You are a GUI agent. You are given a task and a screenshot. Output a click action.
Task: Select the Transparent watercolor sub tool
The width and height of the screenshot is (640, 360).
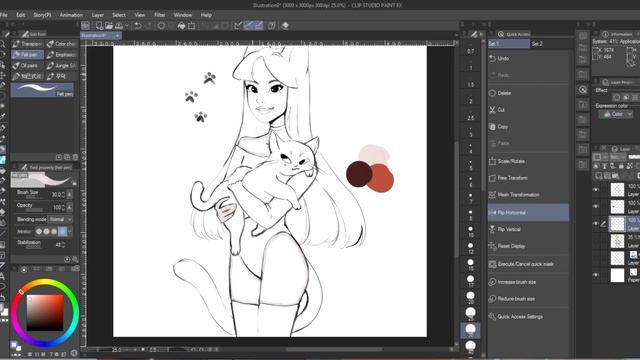coord(27,44)
